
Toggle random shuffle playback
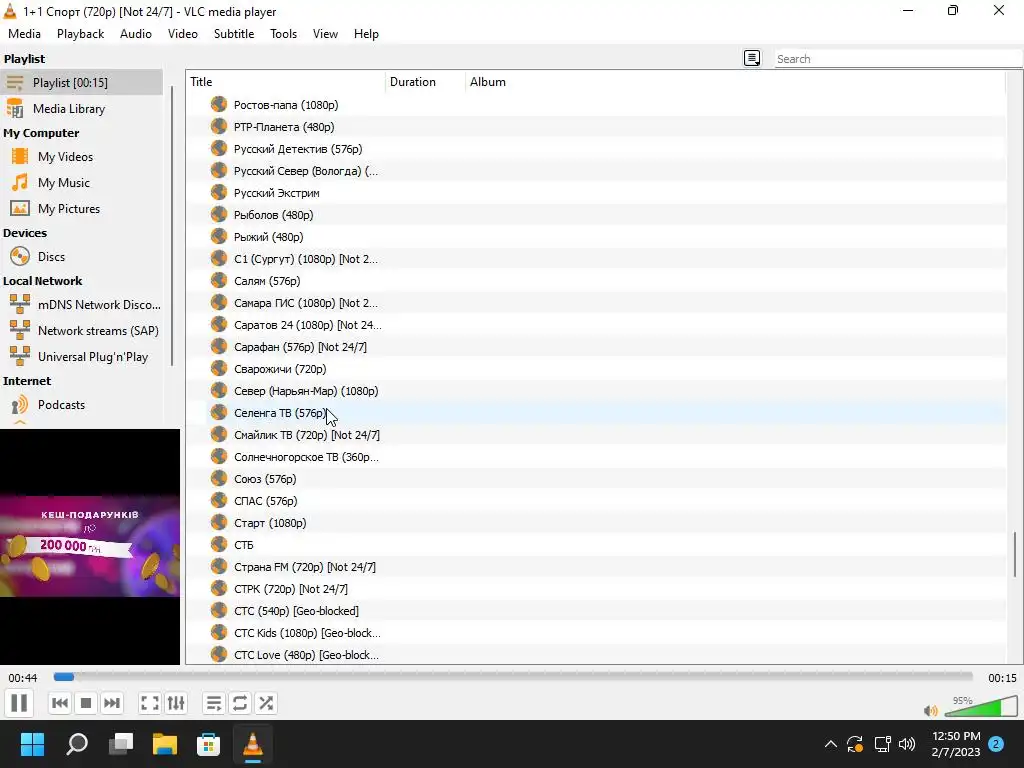(x=266, y=703)
